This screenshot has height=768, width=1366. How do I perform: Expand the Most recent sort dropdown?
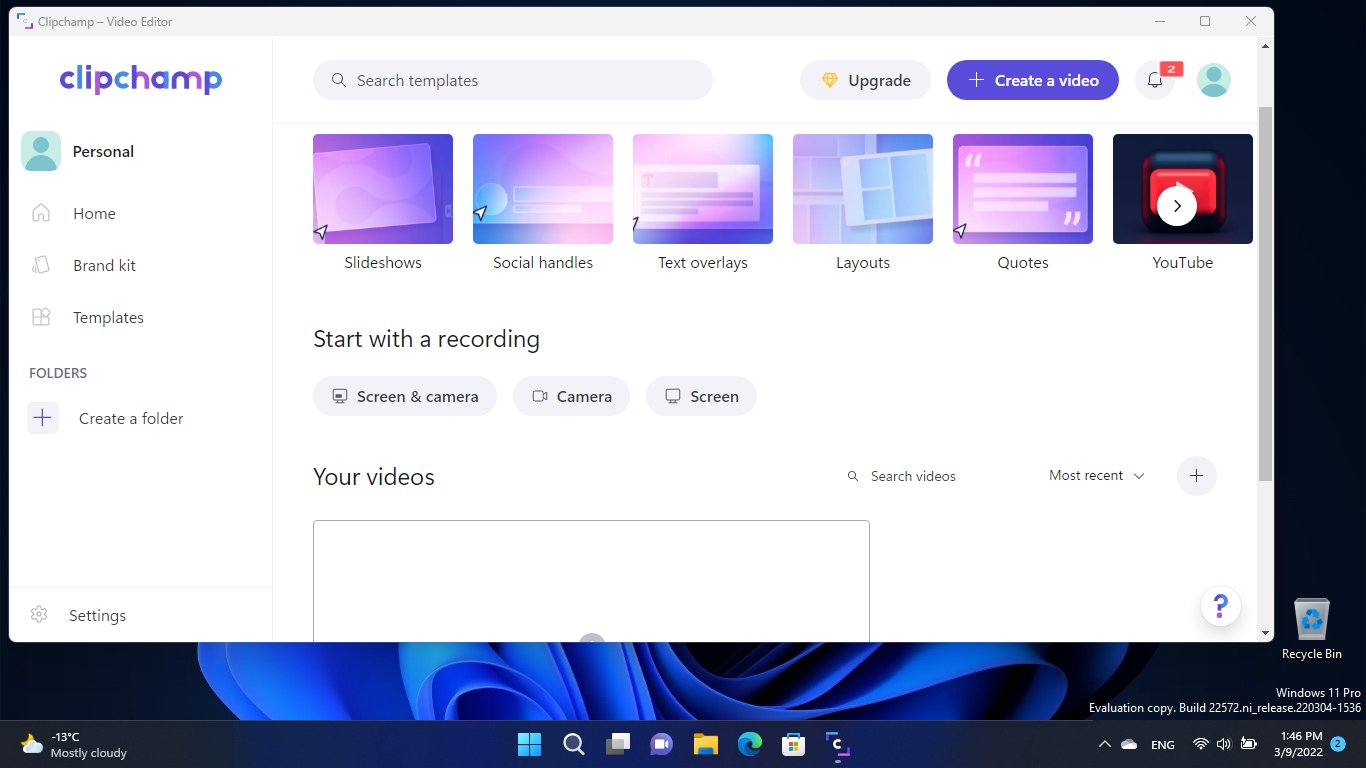point(1097,476)
